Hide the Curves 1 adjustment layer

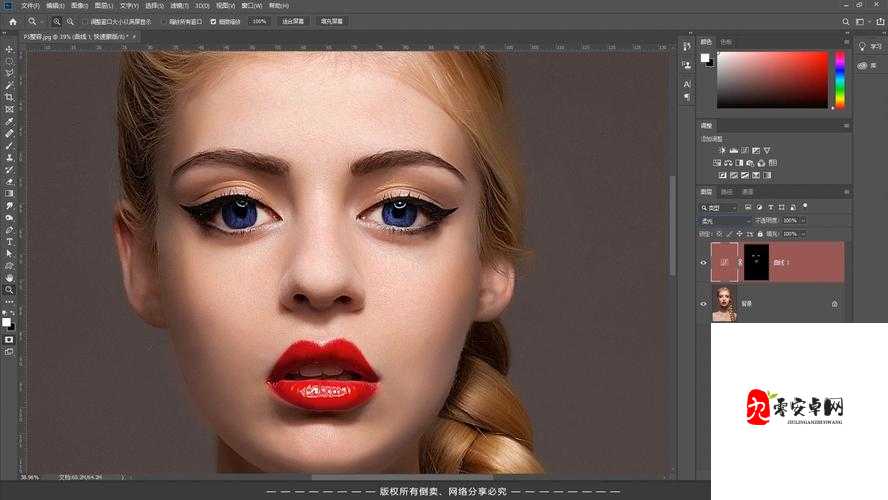pos(703,263)
